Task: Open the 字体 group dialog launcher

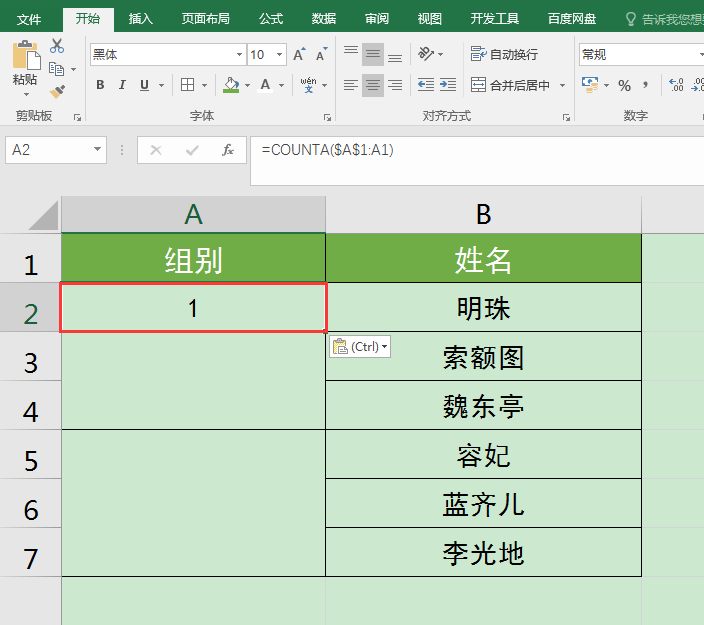Action: pyautogui.click(x=327, y=118)
